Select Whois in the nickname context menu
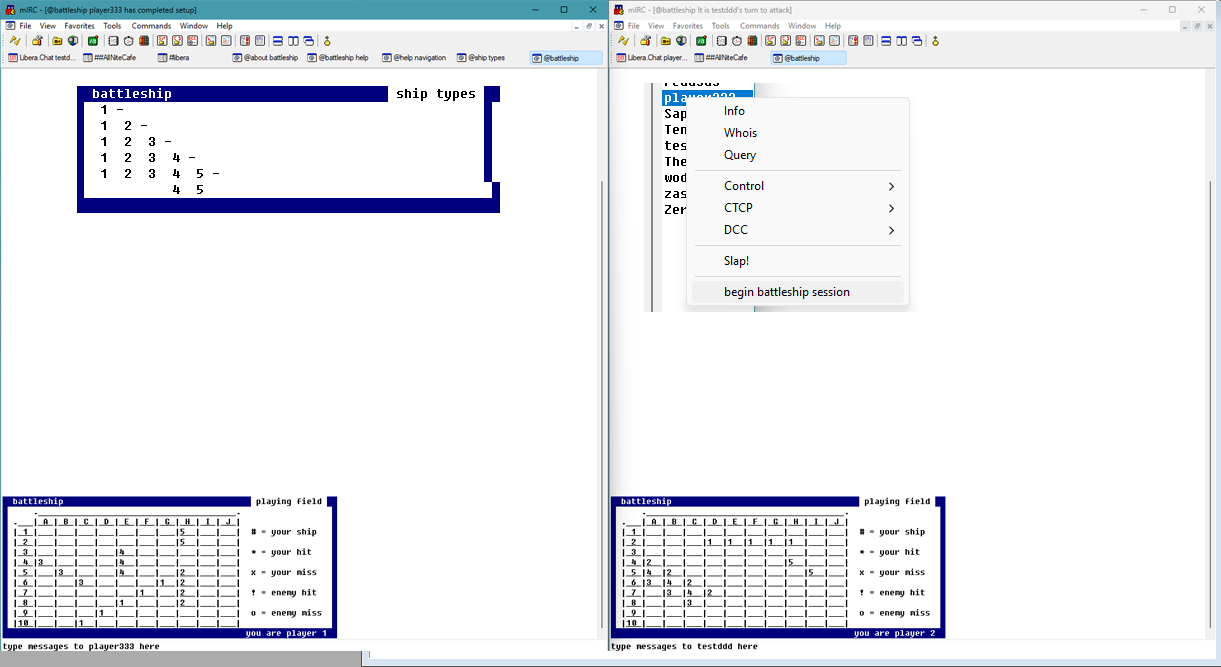Viewport: 1221px width, 667px height. [x=797, y=133]
